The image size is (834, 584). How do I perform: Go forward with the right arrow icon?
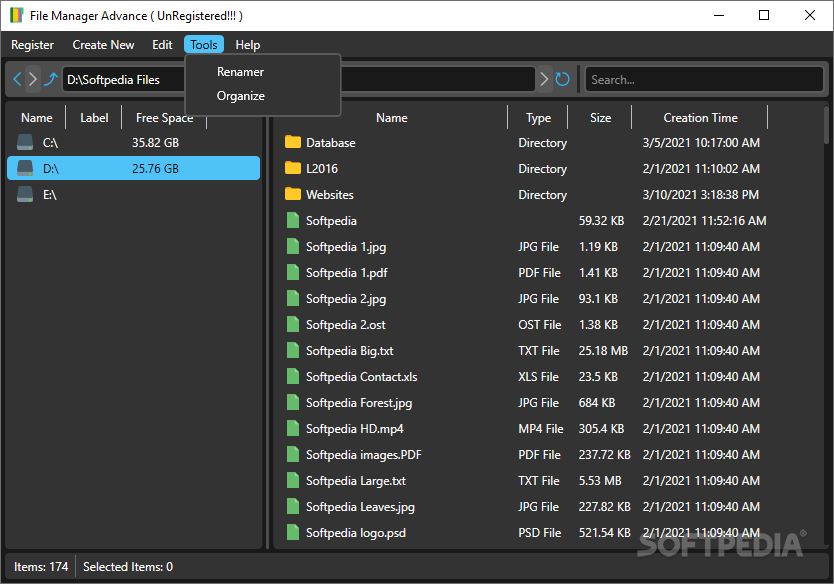tap(33, 79)
